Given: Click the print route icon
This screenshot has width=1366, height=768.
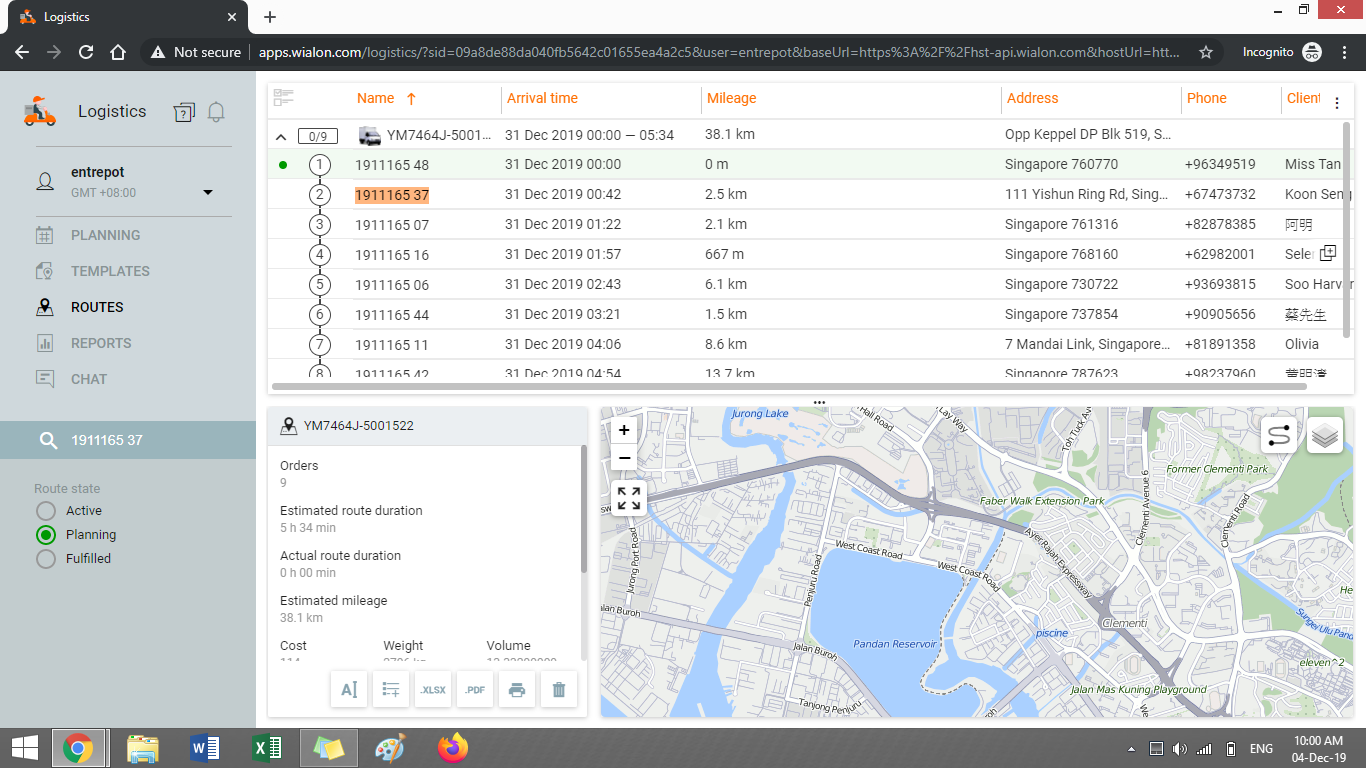Looking at the screenshot, I should (x=517, y=690).
